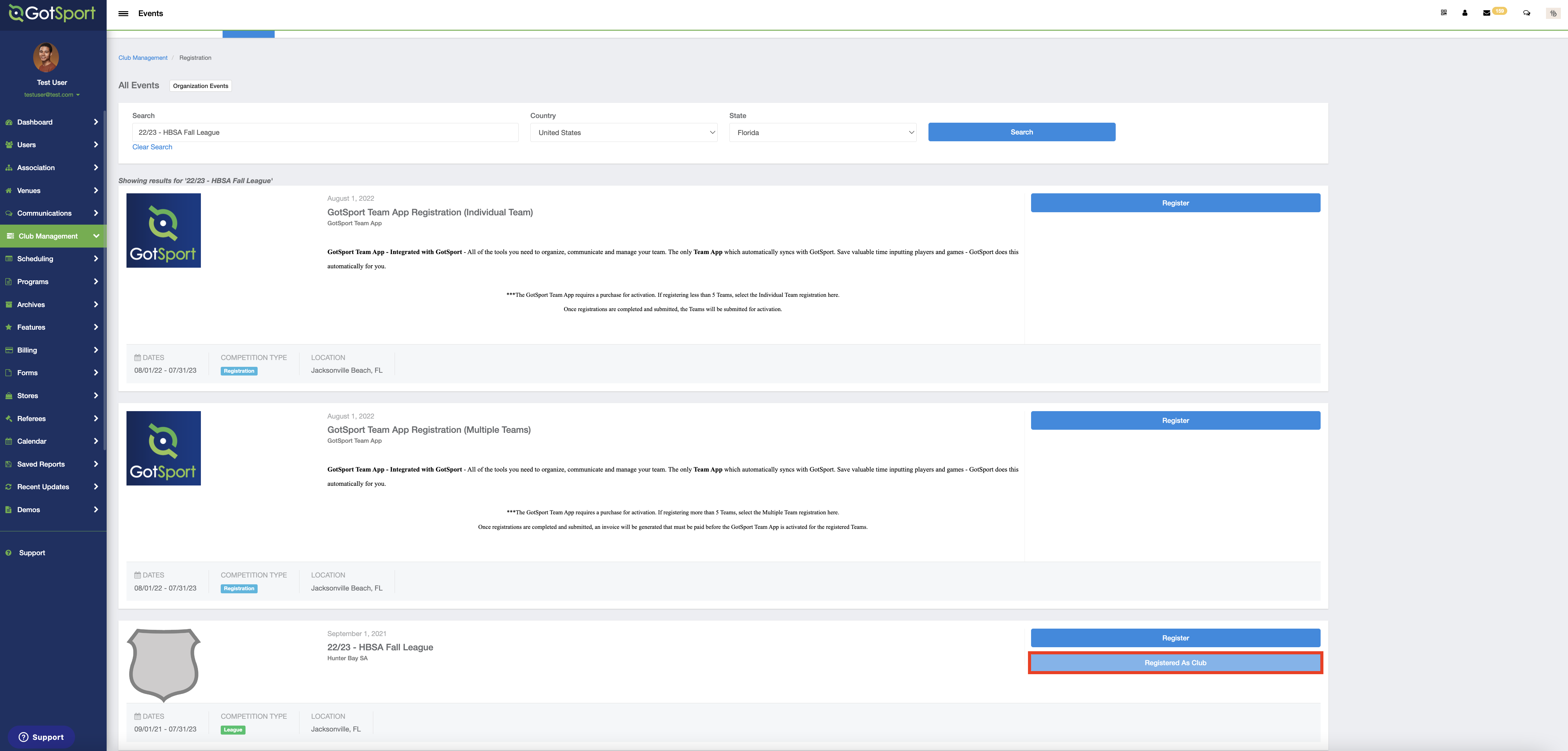
Task: Open the Programs menu item
Action: pyautogui.click(x=53, y=282)
